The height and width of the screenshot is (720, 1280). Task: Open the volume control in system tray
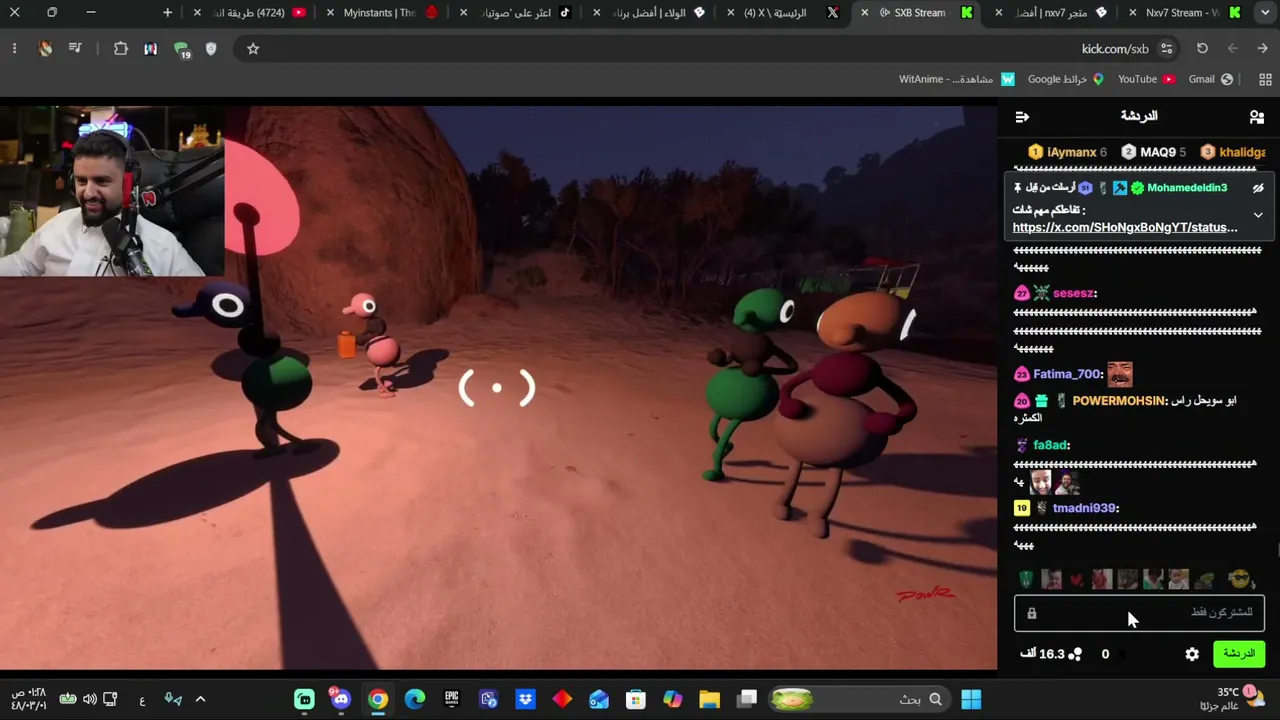89,700
